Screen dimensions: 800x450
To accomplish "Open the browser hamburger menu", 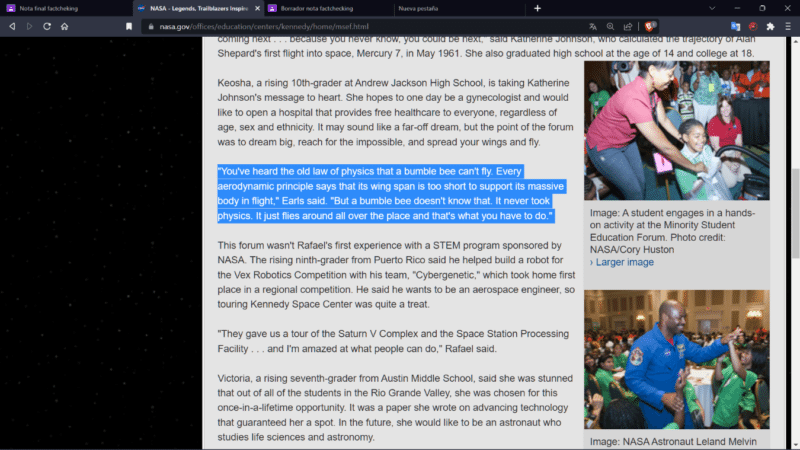I will click(787, 26).
